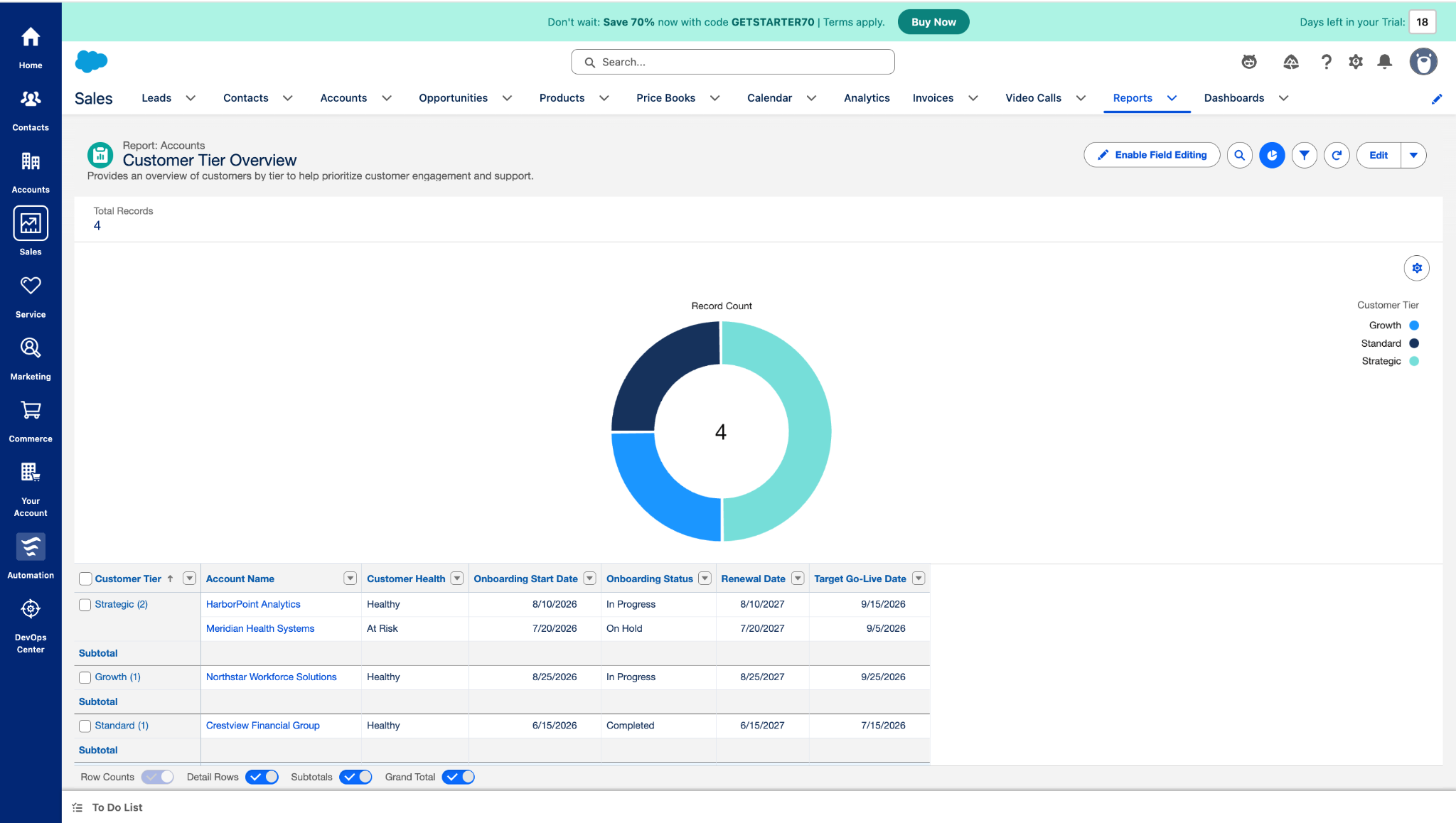Open chart properties gear

pos(1416,268)
